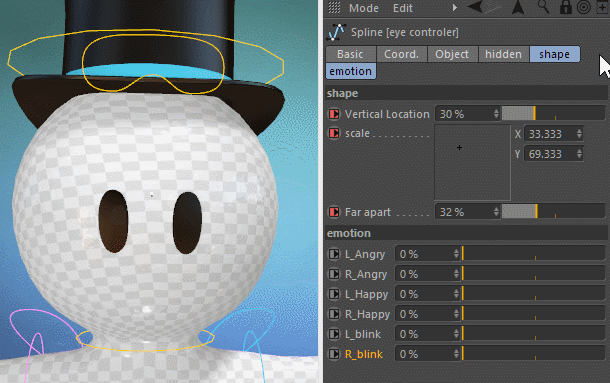Adjust the Vertical Location slider

point(553,114)
